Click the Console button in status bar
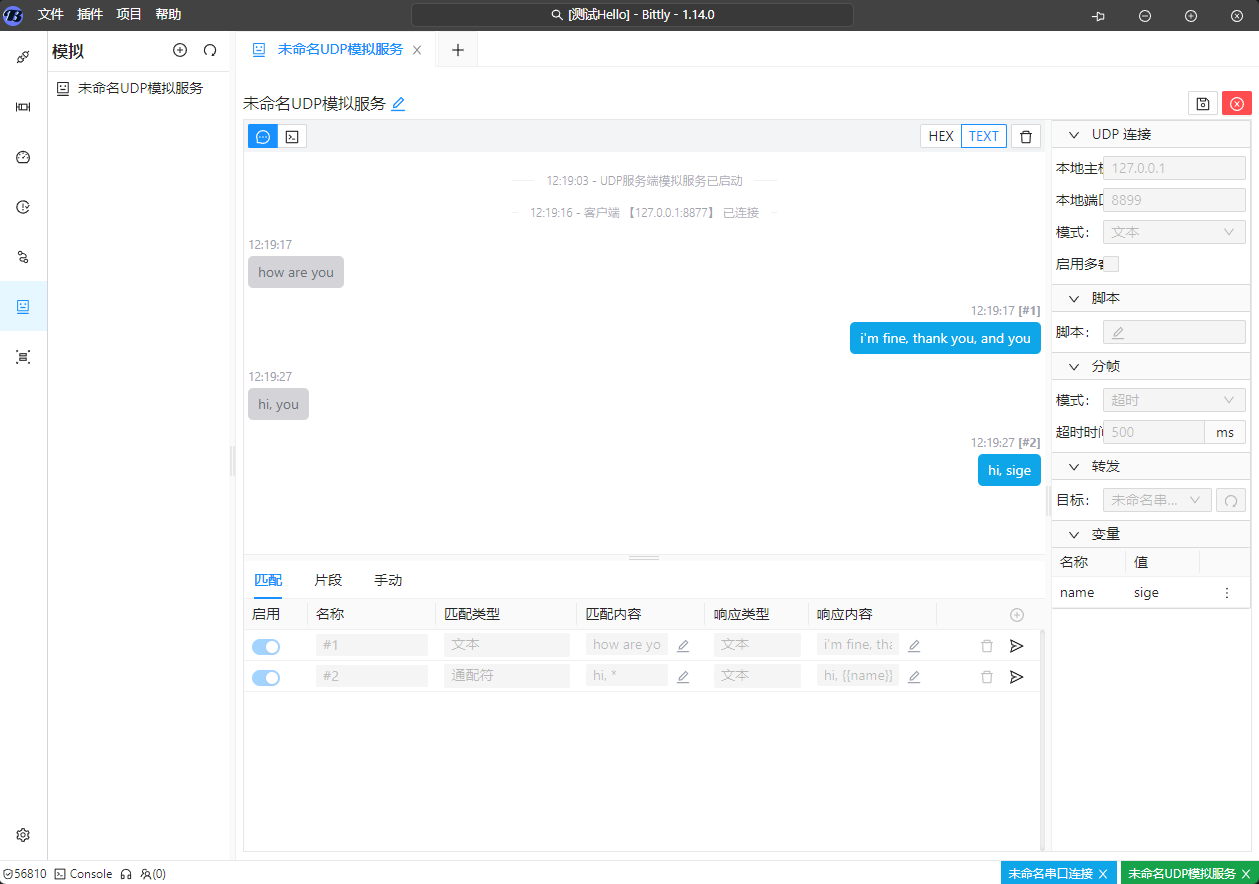Viewport: 1259px width, 884px height. coord(83,874)
